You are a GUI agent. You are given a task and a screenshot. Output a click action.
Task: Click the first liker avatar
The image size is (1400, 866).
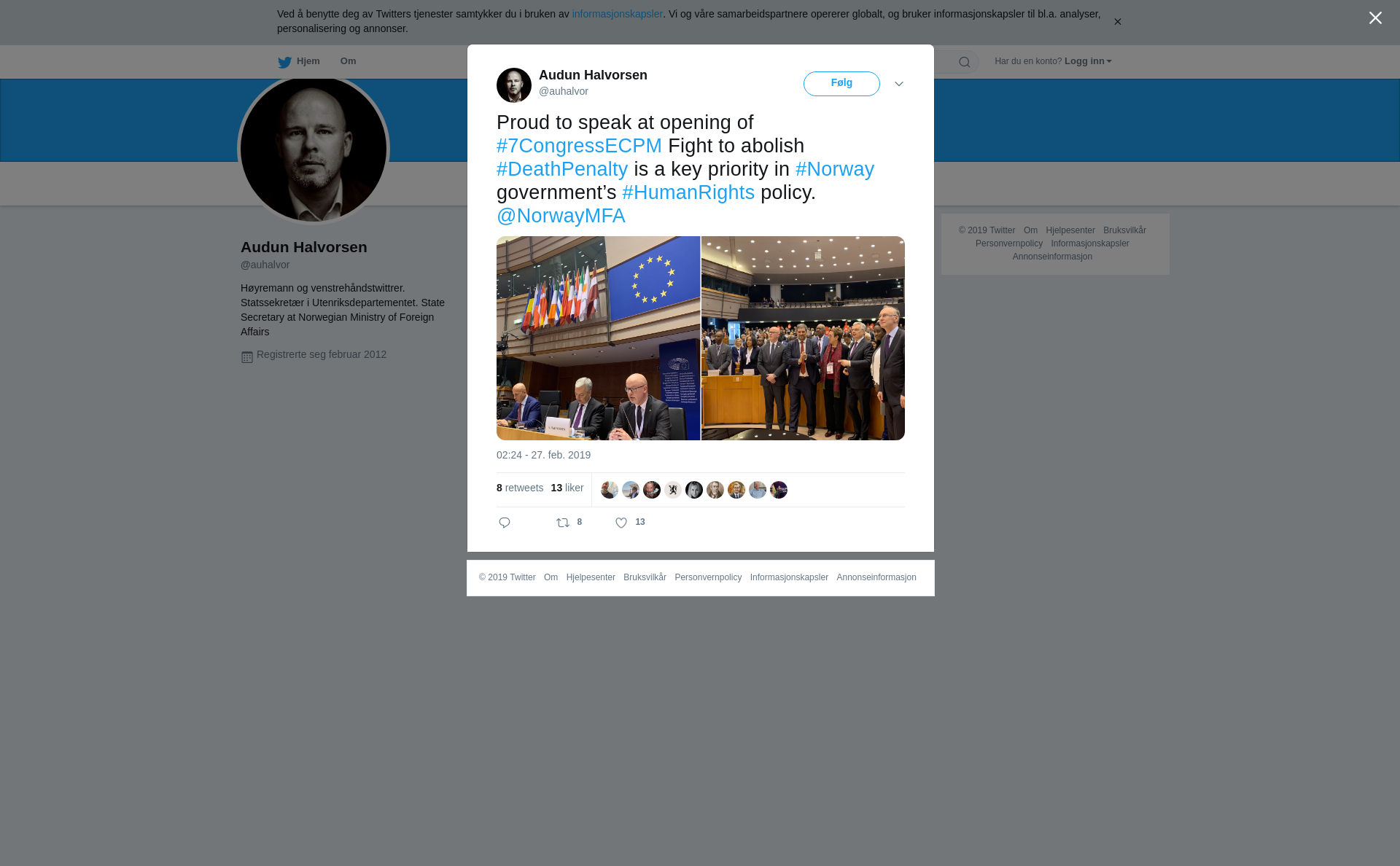610,490
